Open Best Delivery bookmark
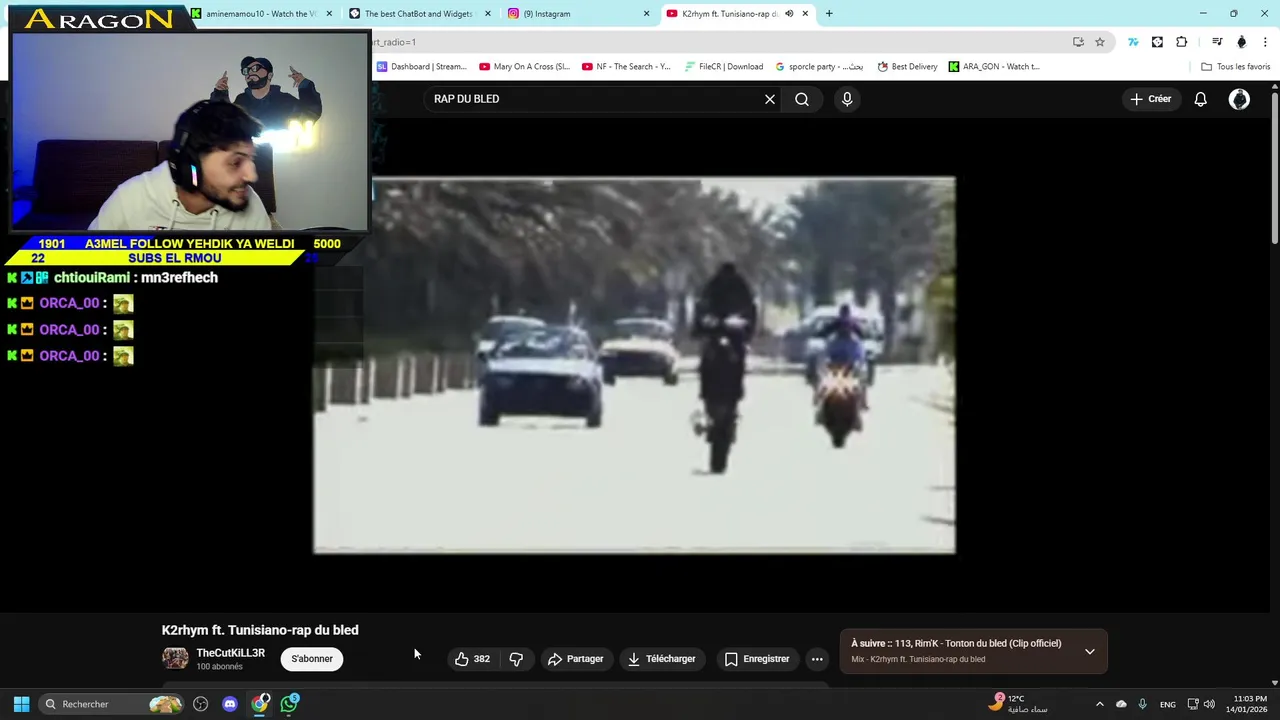The width and height of the screenshot is (1280, 720). pyautogui.click(x=907, y=67)
